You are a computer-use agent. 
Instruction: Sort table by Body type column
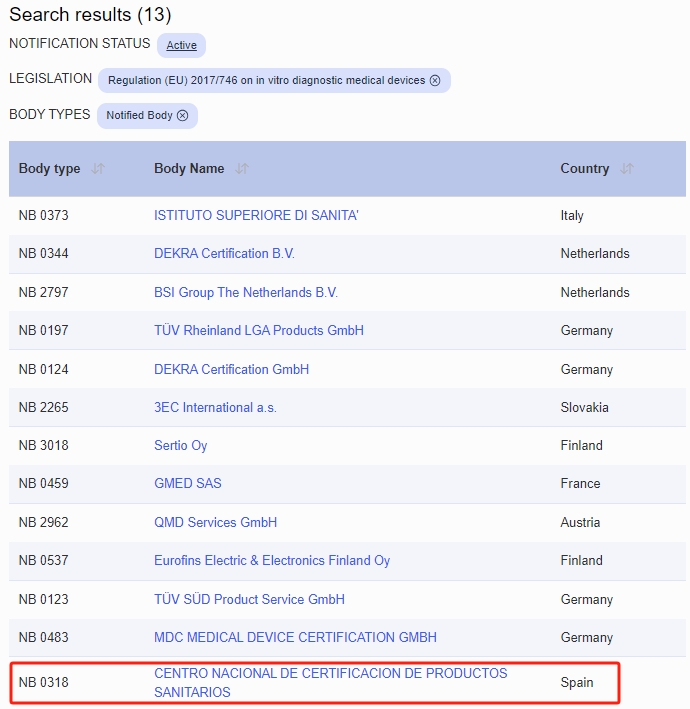point(98,169)
